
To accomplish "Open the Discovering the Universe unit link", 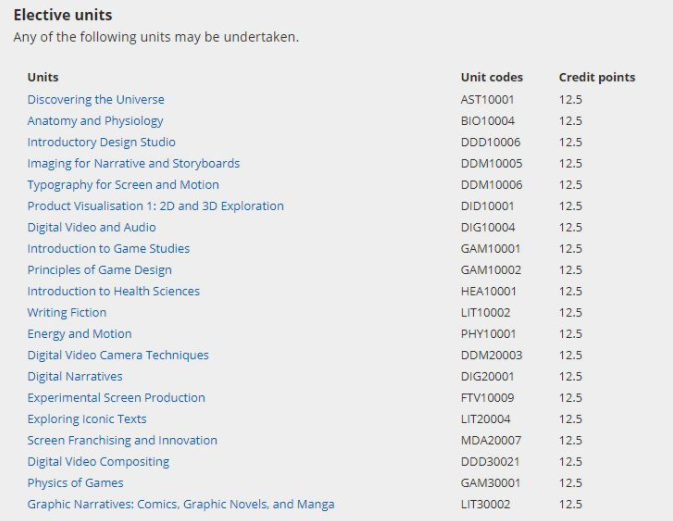I will (96, 100).
